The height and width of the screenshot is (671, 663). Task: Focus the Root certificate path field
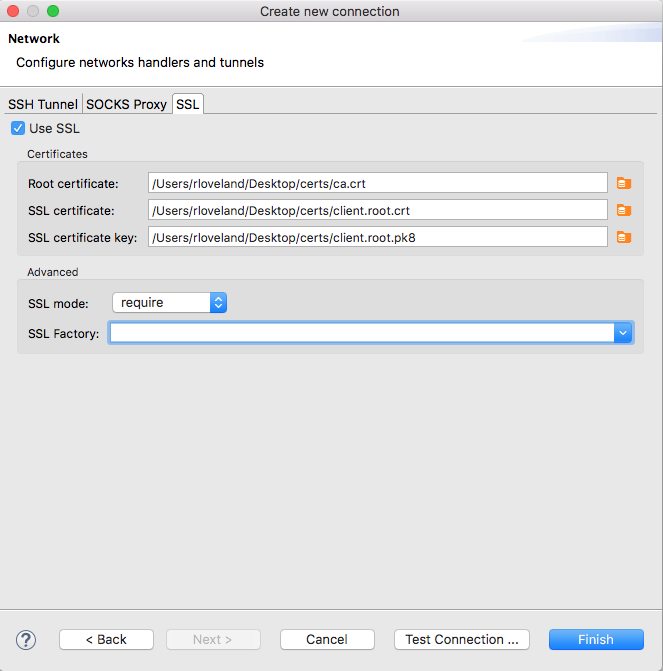click(x=377, y=183)
